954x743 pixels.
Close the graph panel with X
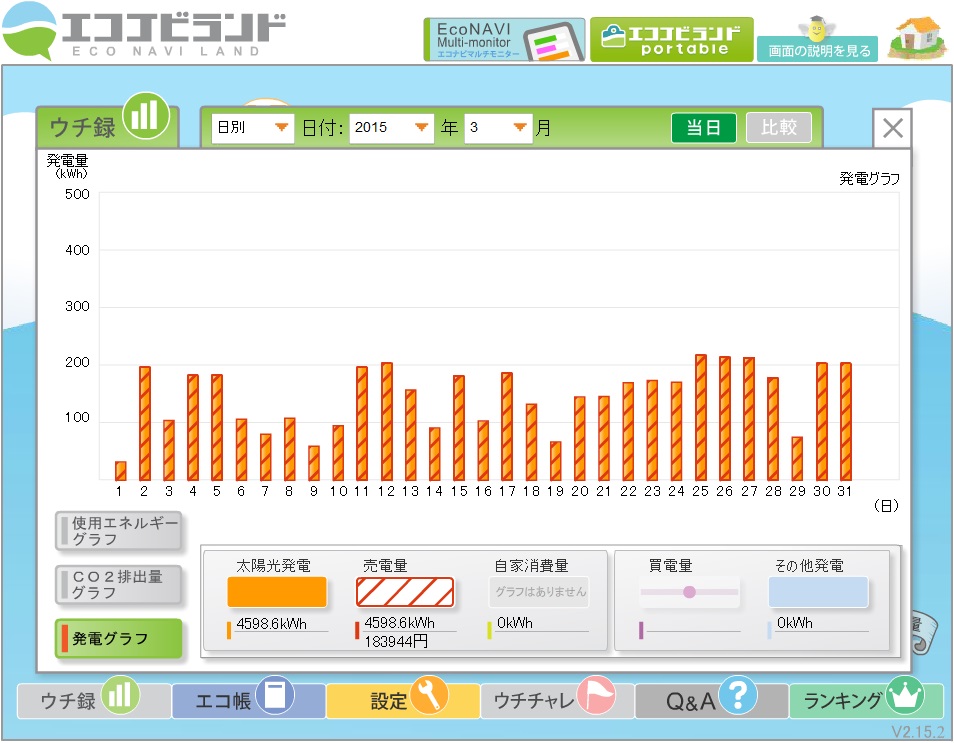click(893, 128)
